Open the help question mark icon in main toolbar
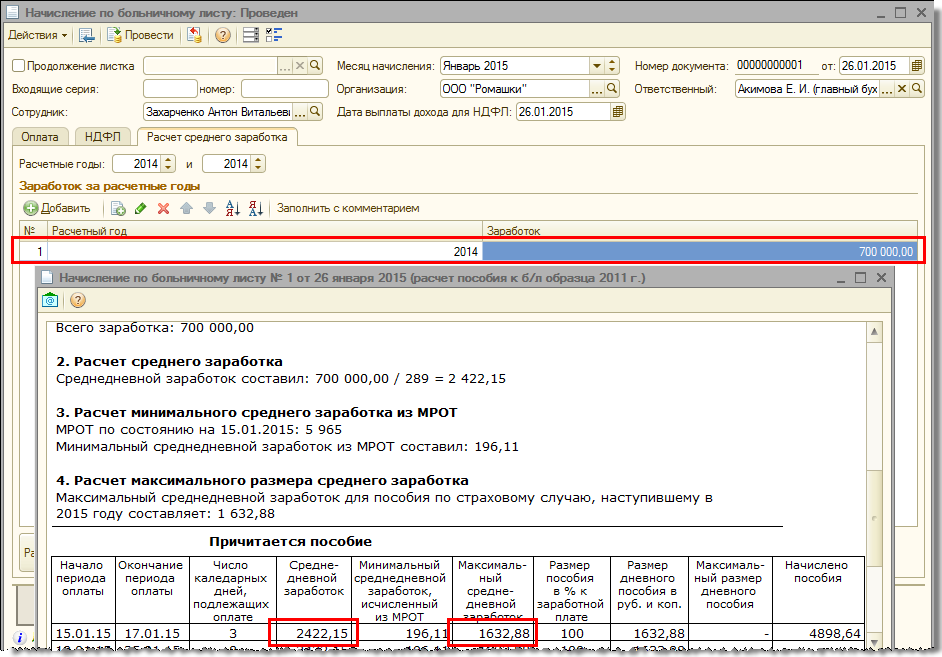This screenshot has width=942, height=657. 222,35
